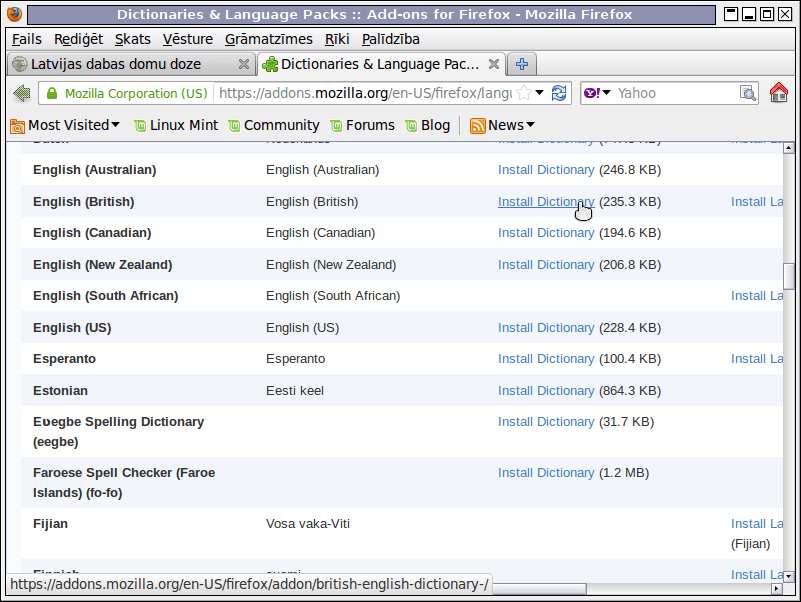Close the Latvijas dabas domu doze tab
This screenshot has height=602, width=801.
point(244,64)
